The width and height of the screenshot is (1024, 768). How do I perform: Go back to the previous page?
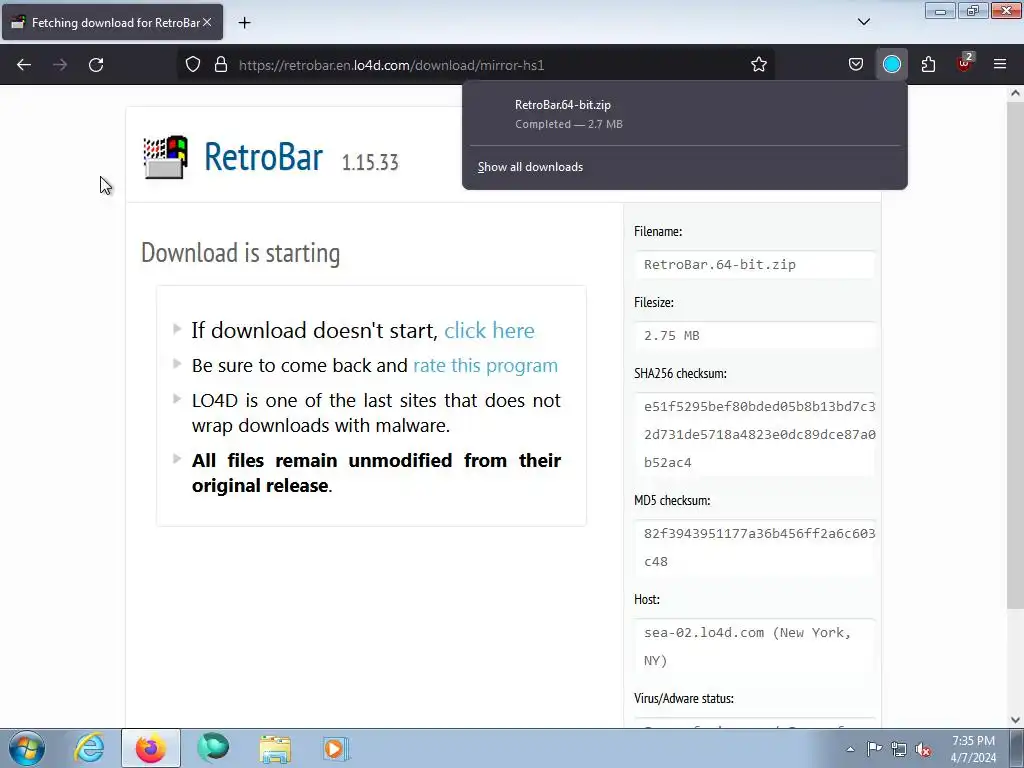point(24,65)
